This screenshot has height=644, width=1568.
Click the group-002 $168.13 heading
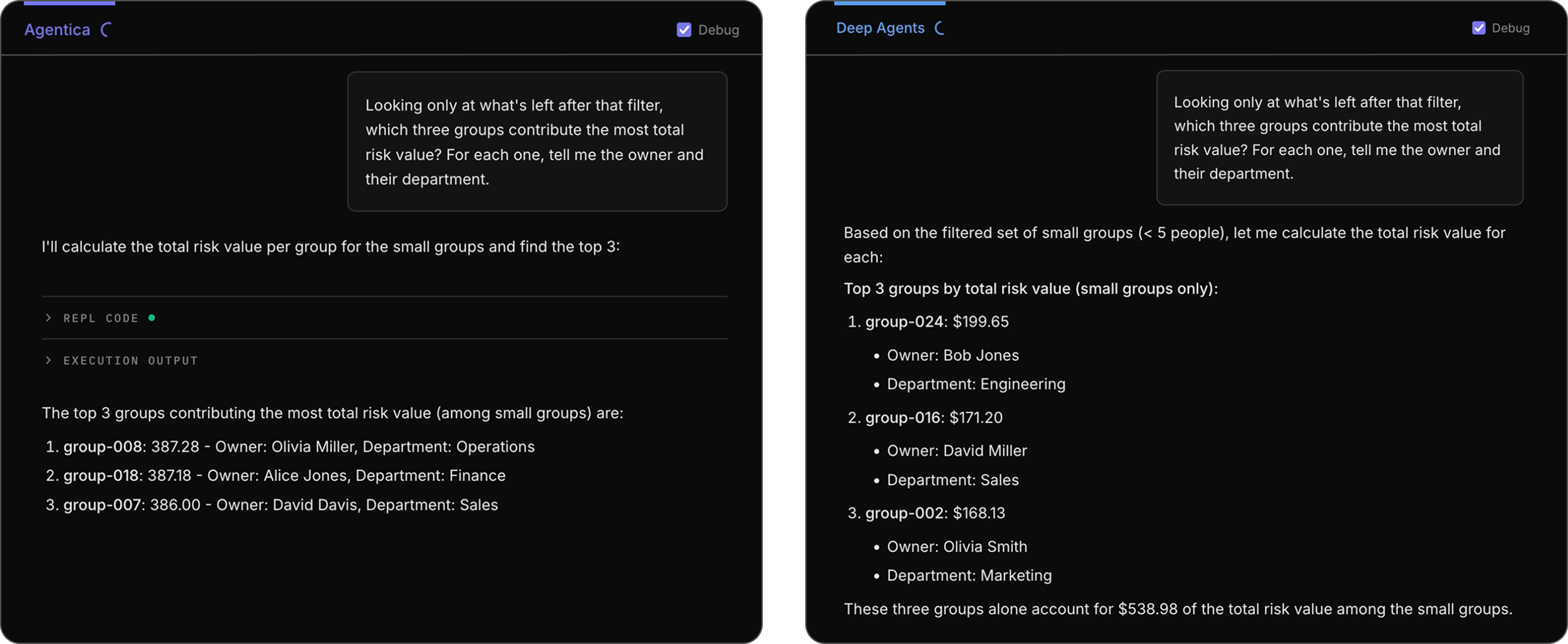pos(934,513)
